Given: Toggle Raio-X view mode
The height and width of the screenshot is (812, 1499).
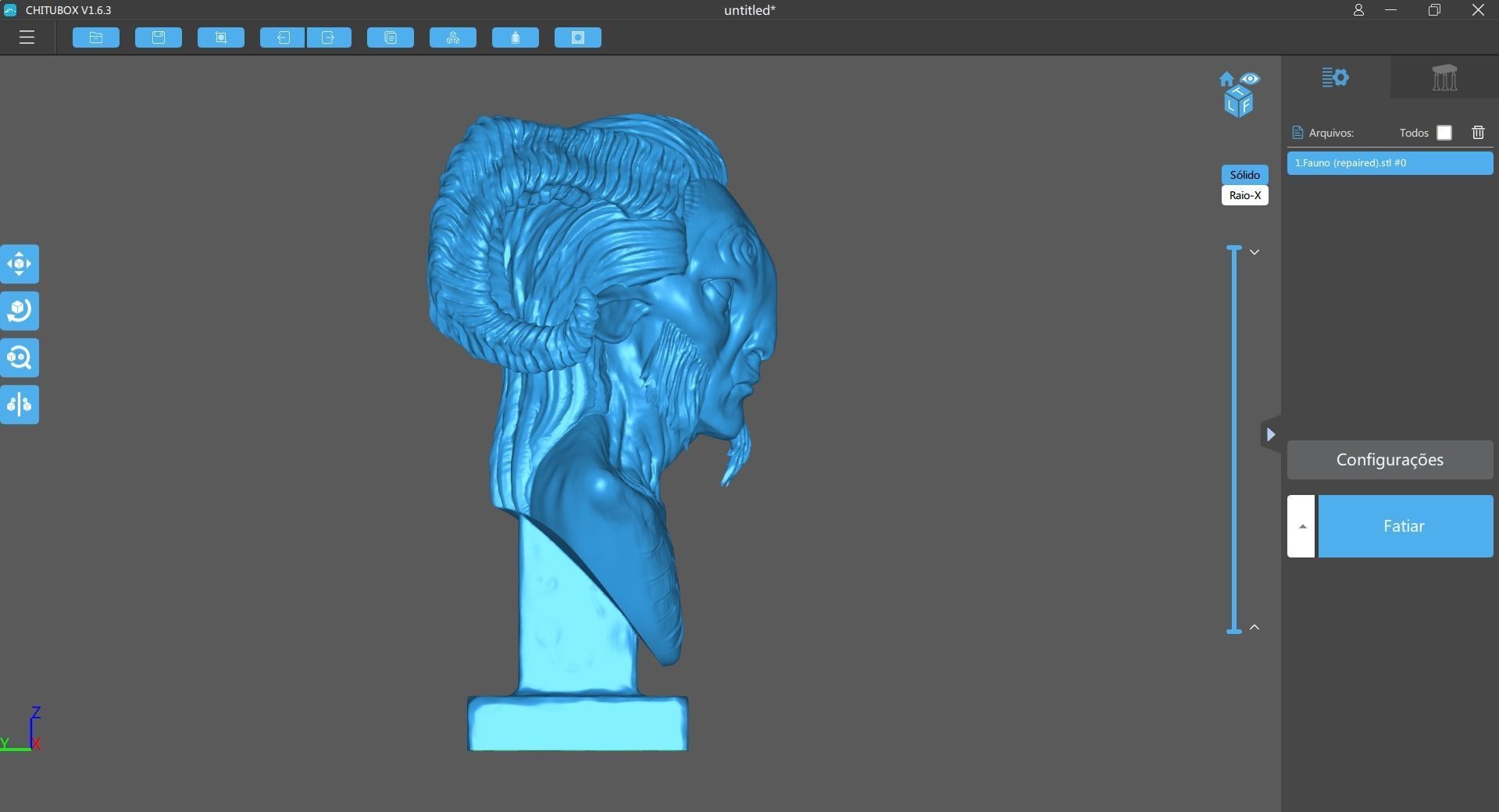Looking at the screenshot, I should tap(1244, 195).
